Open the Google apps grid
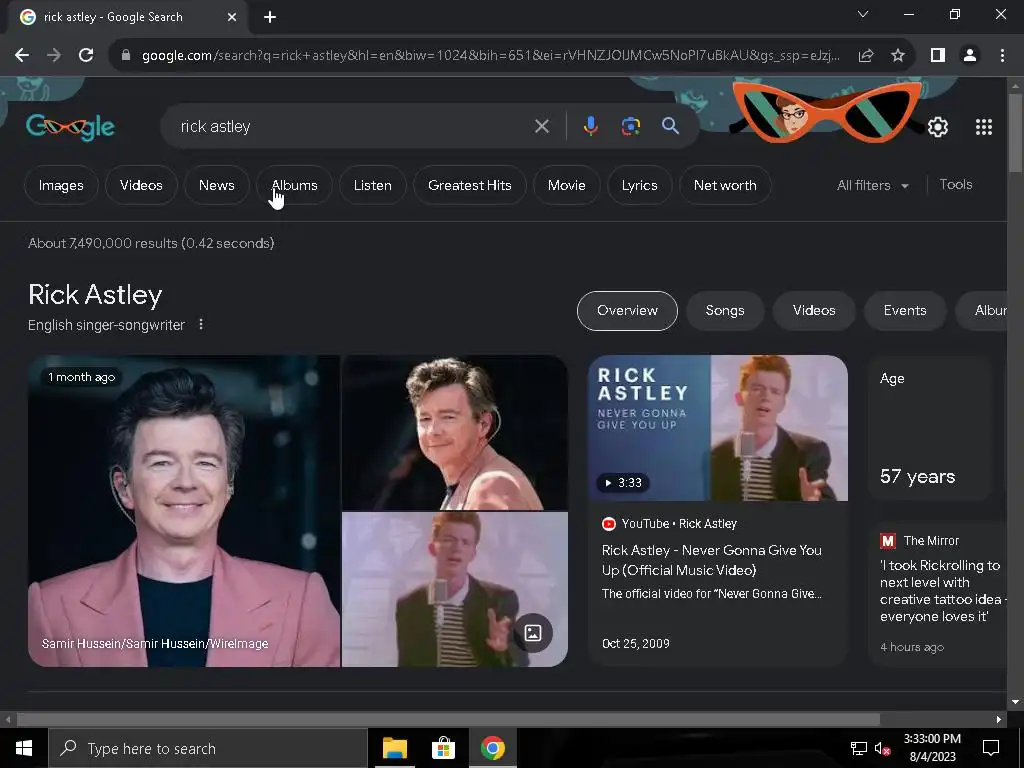 pos(984,127)
